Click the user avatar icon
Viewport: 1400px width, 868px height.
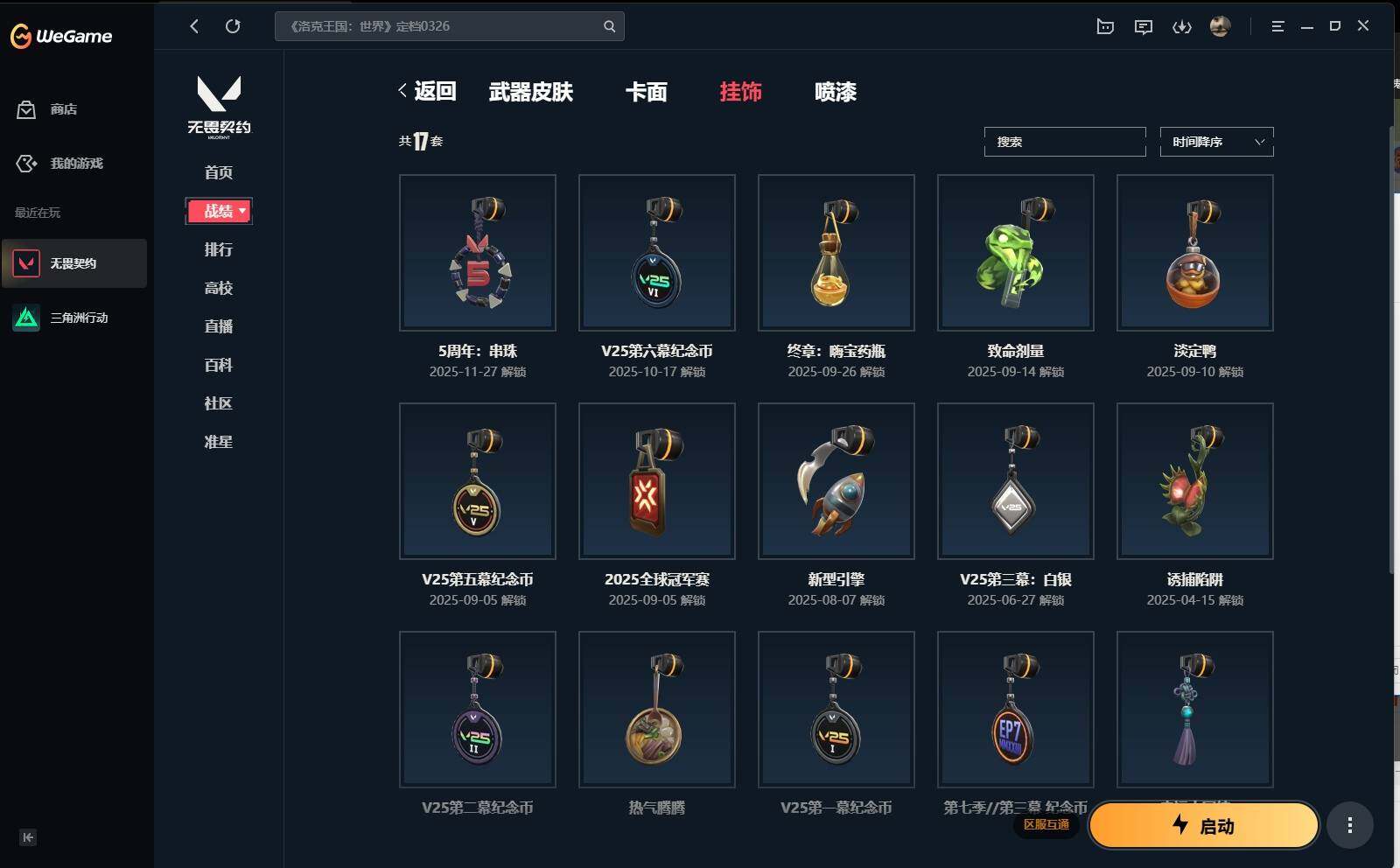click(1220, 26)
